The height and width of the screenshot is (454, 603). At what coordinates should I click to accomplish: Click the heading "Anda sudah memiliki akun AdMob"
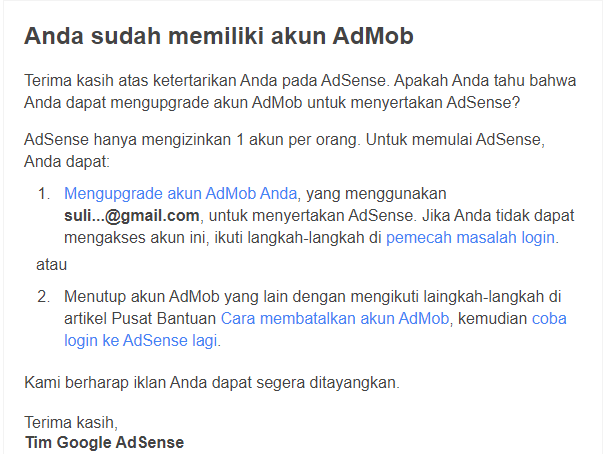click(218, 36)
